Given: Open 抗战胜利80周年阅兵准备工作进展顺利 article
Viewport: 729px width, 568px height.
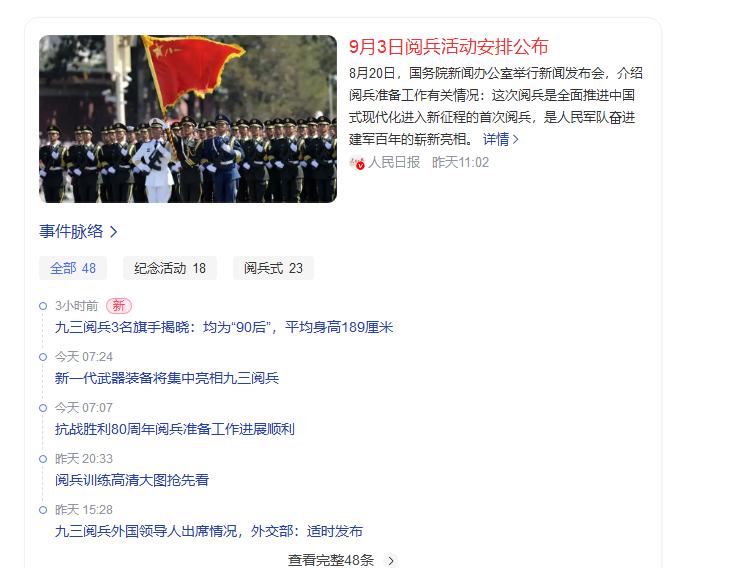Looking at the screenshot, I should pos(174,429).
